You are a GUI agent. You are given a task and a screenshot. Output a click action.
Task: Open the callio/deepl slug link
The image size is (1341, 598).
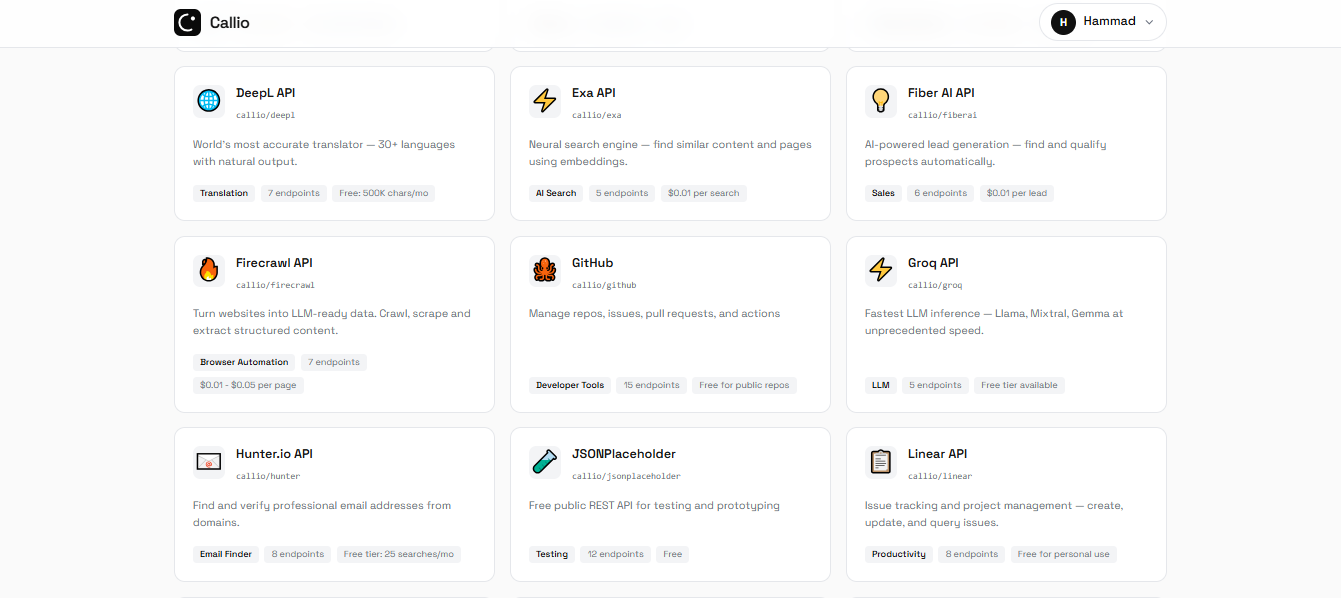click(x=264, y=115)
